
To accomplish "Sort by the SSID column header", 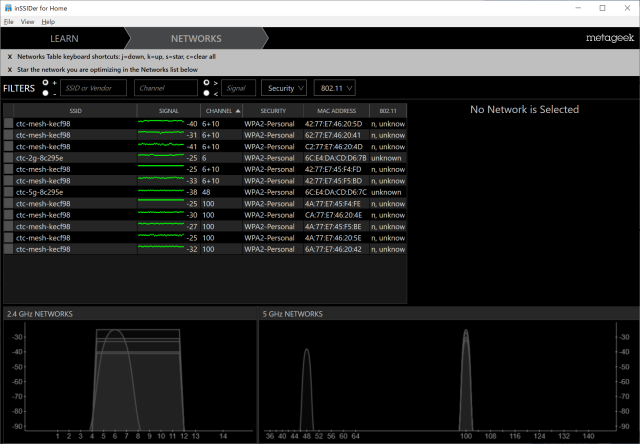I will (x=76, y=111).
